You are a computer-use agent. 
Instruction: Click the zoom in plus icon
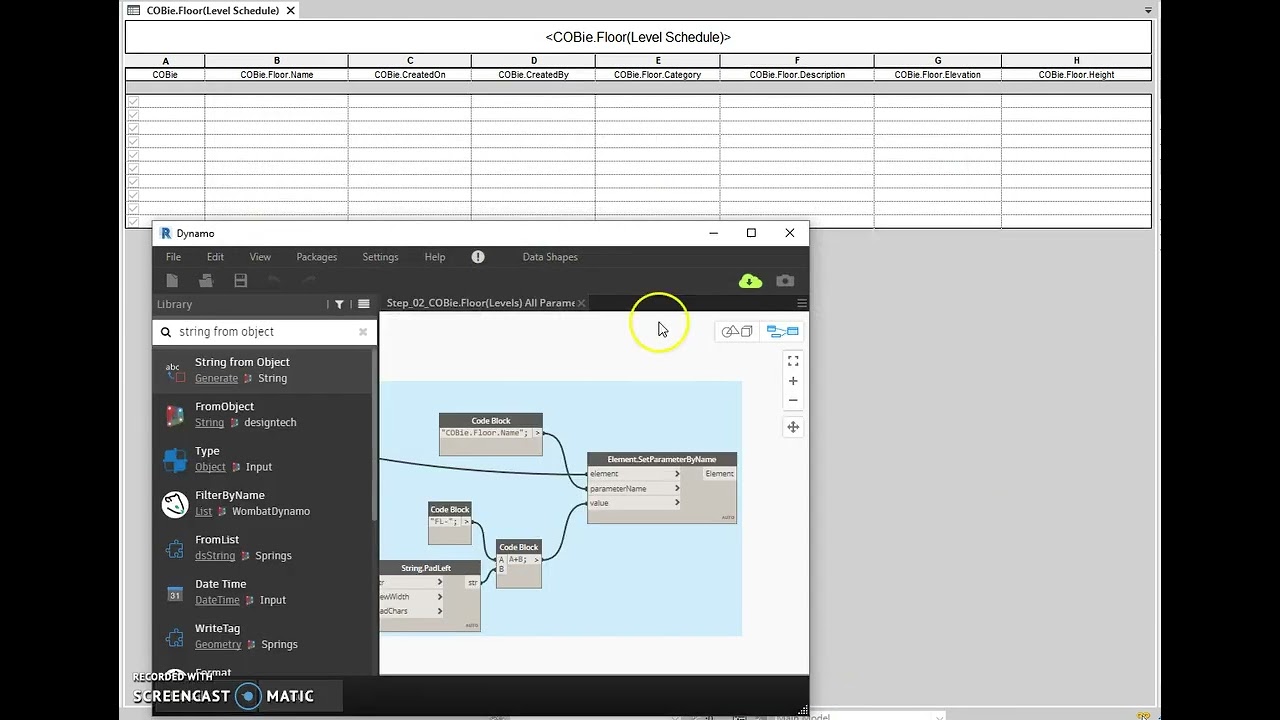793,381
